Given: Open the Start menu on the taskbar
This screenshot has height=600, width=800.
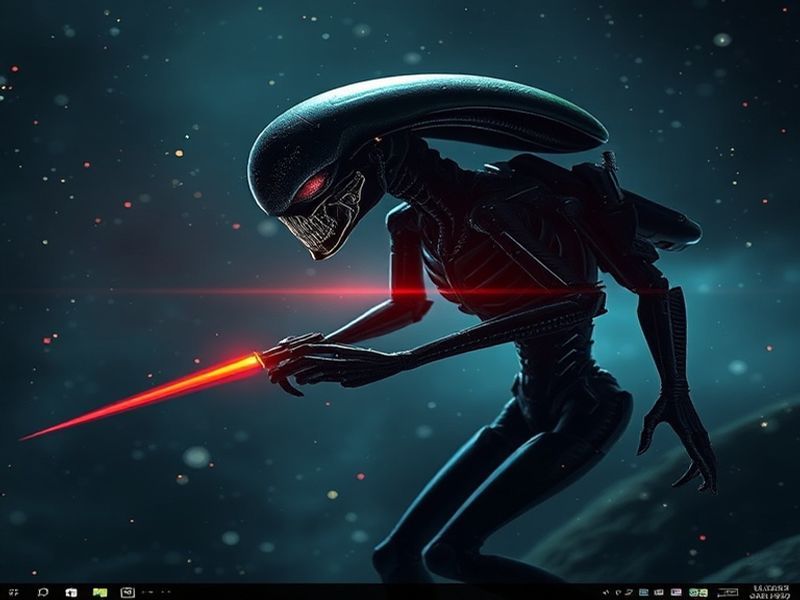Looking at the screenshot, I should tap(14, 592).
